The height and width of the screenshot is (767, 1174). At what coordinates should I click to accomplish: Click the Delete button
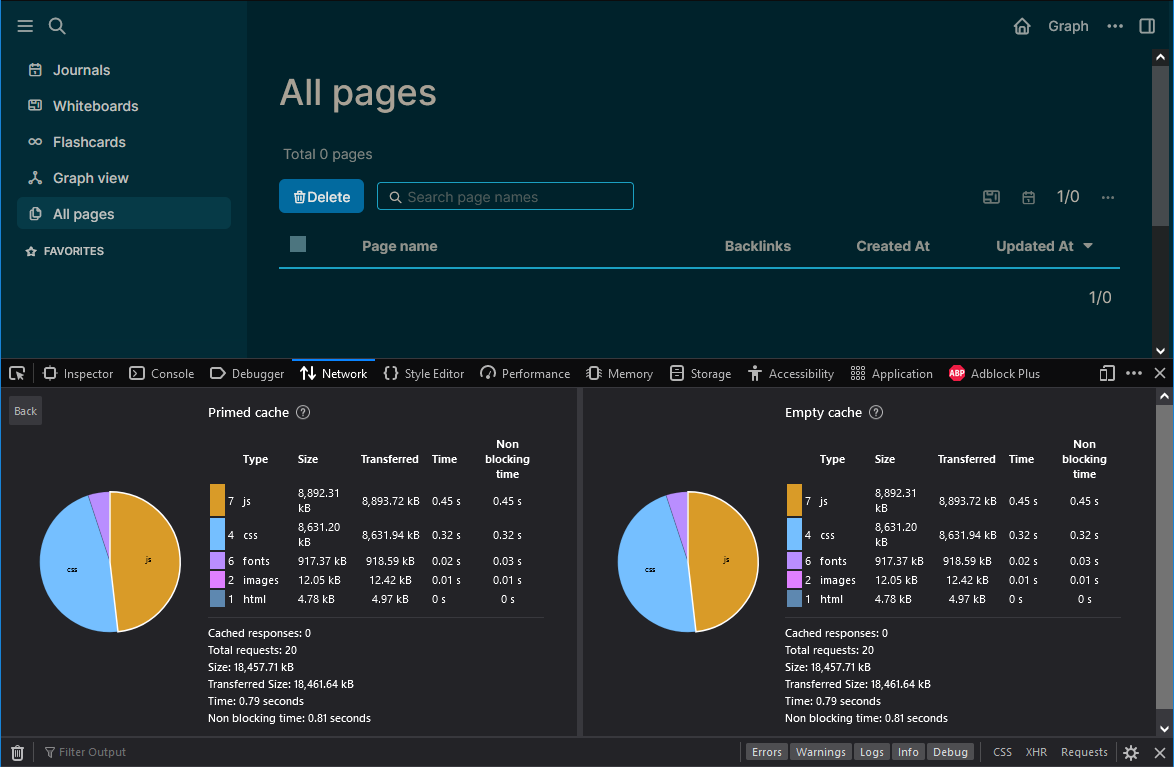pyautogui.click(x=321, y=196)
